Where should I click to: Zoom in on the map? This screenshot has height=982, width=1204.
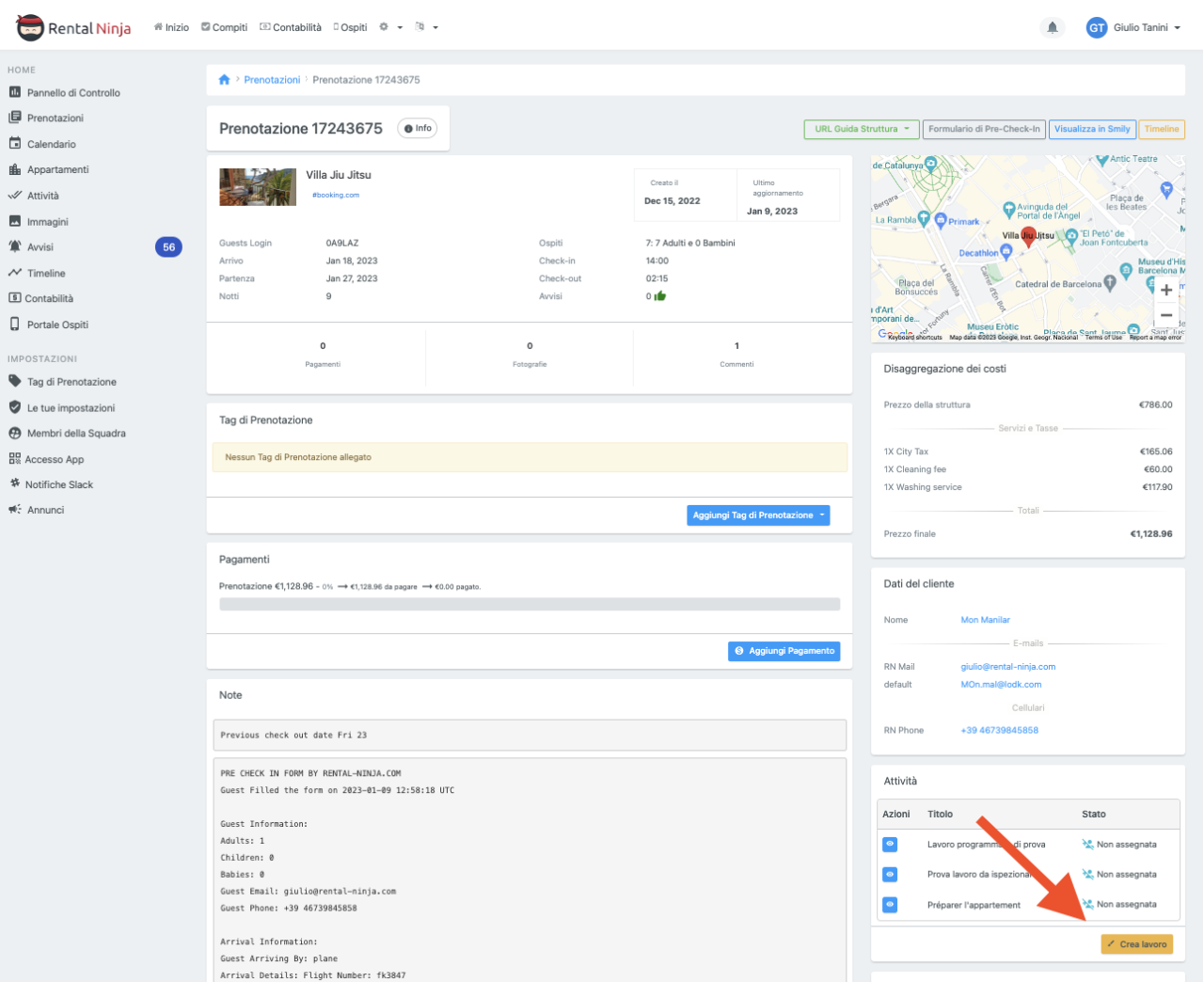point(1166,290)
